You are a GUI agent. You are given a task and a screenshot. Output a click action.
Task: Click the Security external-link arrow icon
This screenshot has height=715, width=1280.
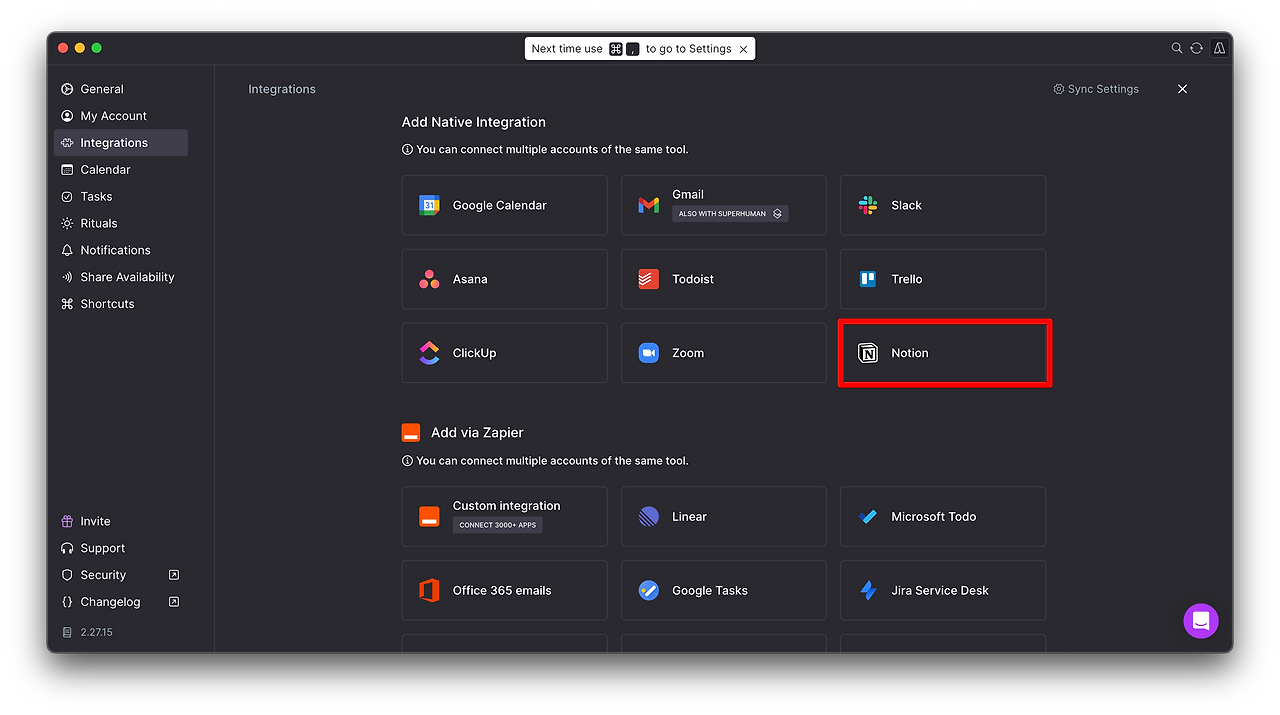click(x=174, y=575)
